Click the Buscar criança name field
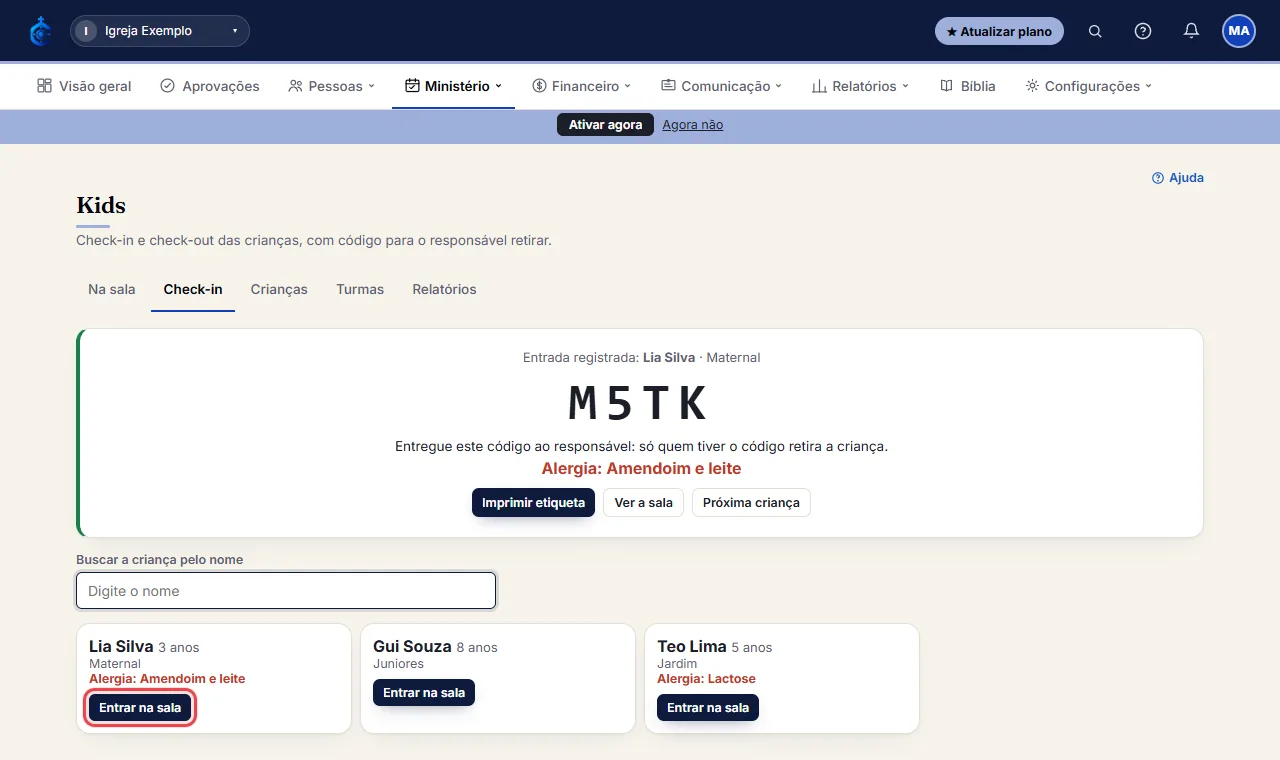 coord(286,591)
